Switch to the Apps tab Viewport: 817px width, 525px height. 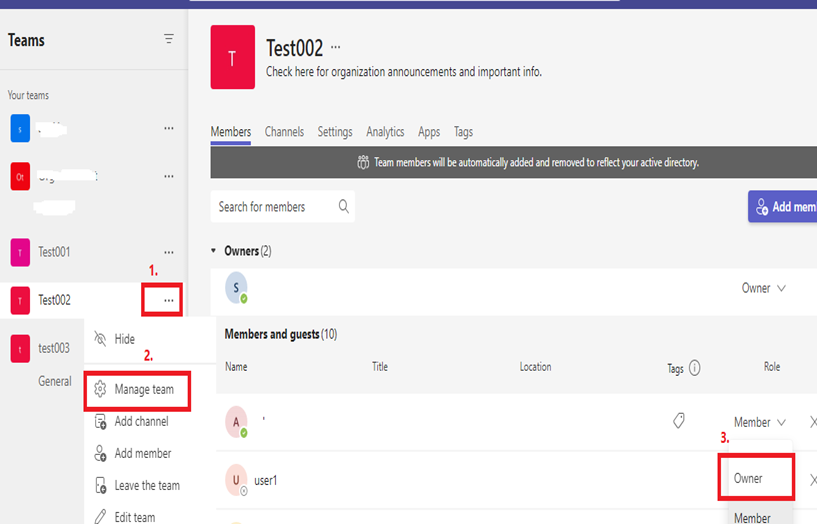(x=429, y=132)
